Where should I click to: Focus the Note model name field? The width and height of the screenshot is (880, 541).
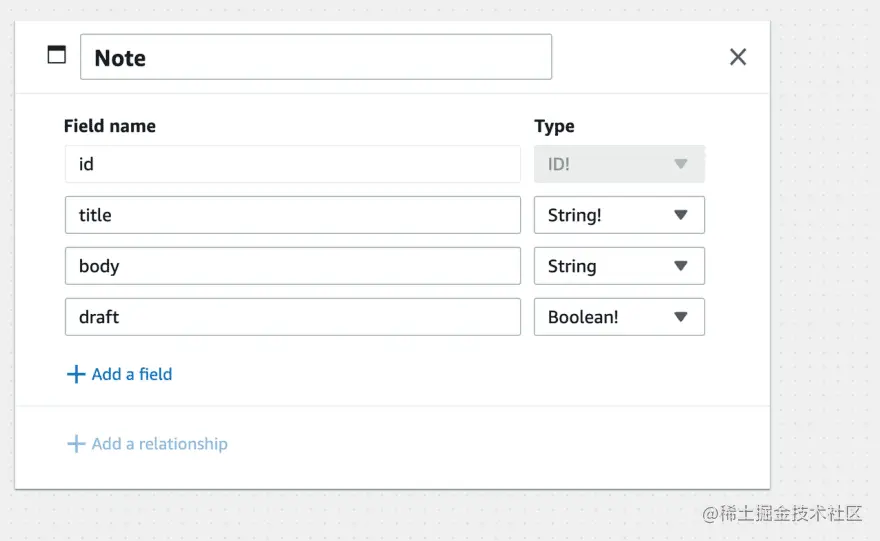tap(315, 57)
